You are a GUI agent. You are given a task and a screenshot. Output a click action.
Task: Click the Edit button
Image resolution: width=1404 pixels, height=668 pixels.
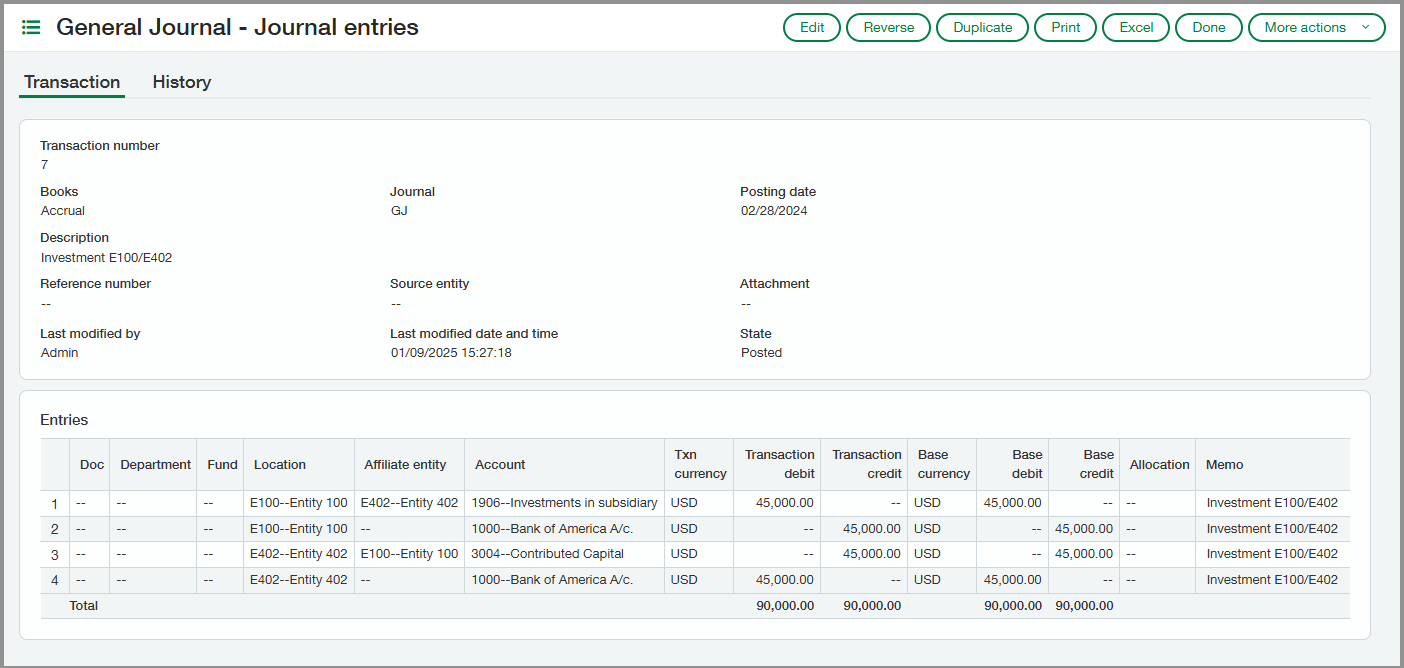click(812, 28)
